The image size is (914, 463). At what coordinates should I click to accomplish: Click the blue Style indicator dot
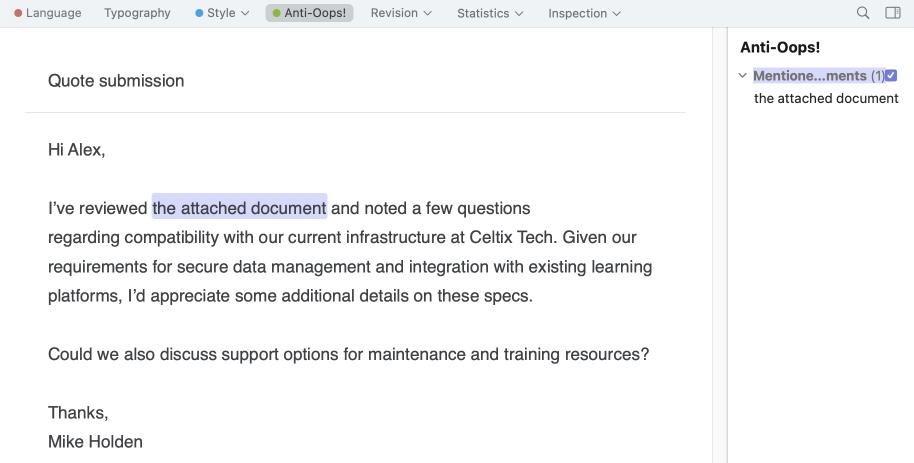pos(199,13)
